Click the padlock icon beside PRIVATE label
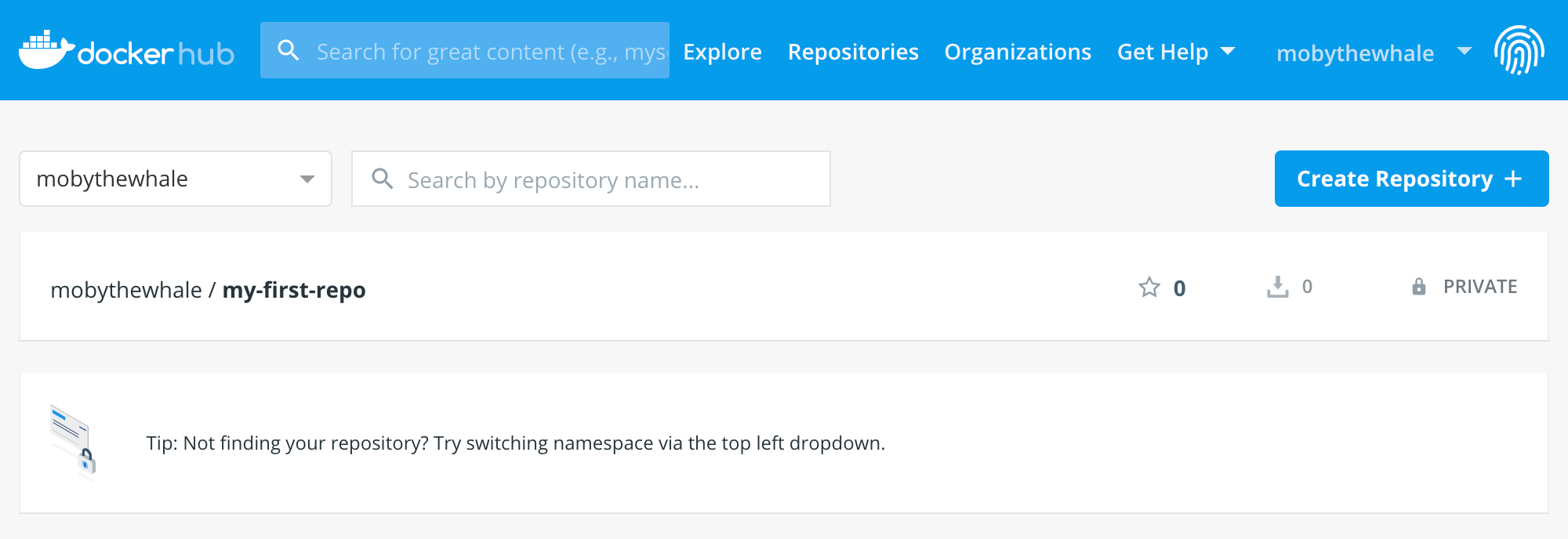 1418,287
